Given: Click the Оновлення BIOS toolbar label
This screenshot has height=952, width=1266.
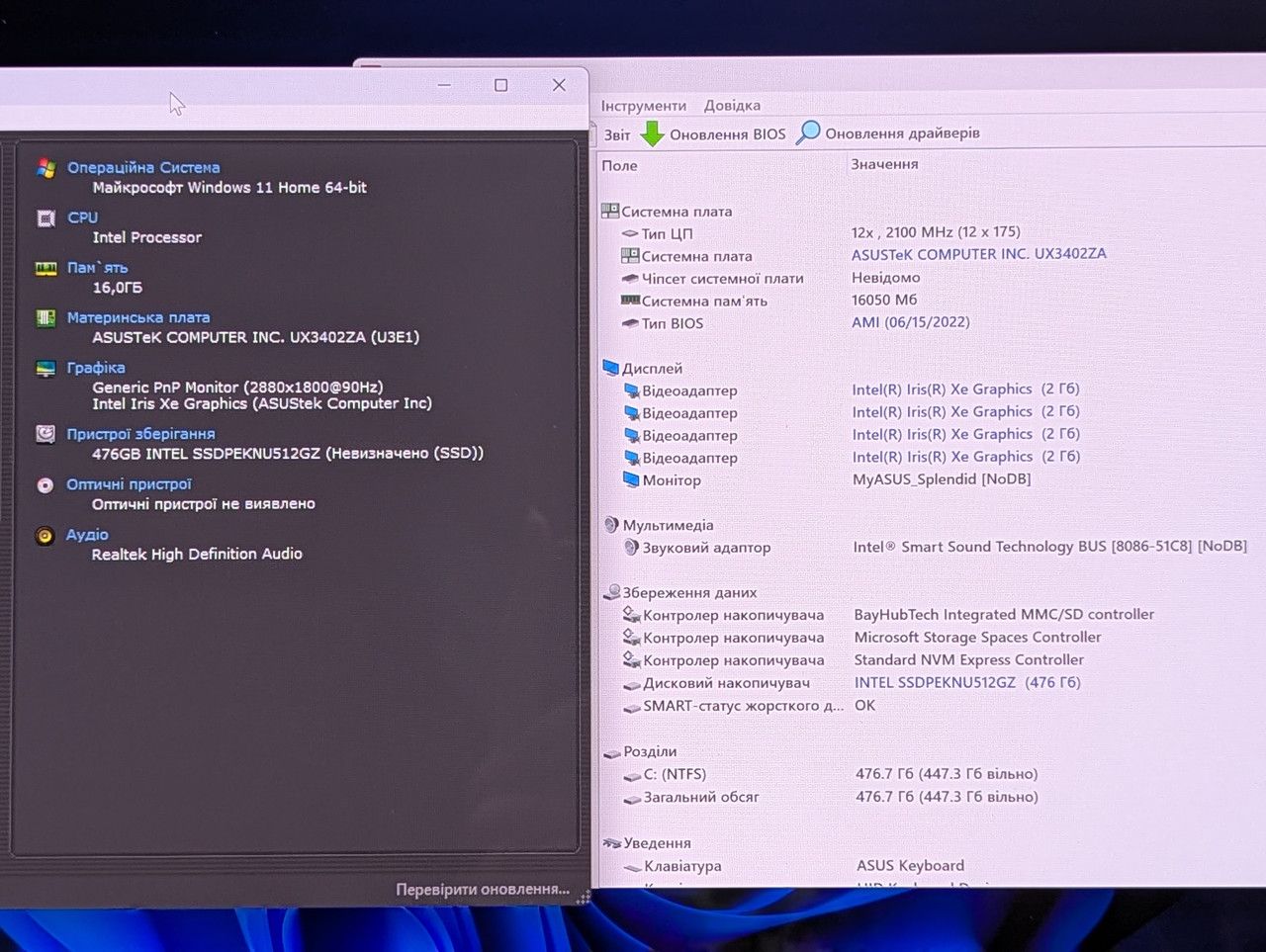Looking at the screenshot, I should [x=728, y=134].
